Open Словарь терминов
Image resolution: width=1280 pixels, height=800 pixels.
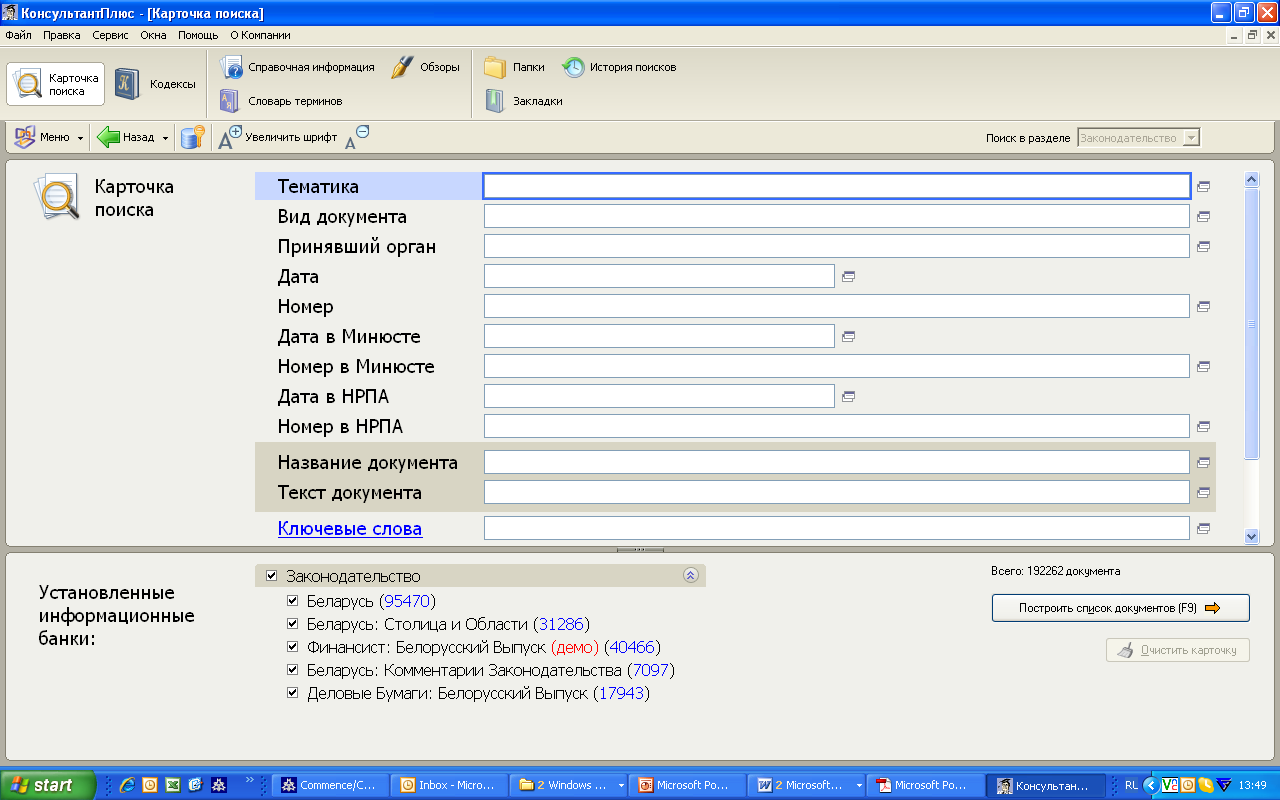[x=281, y=101]
